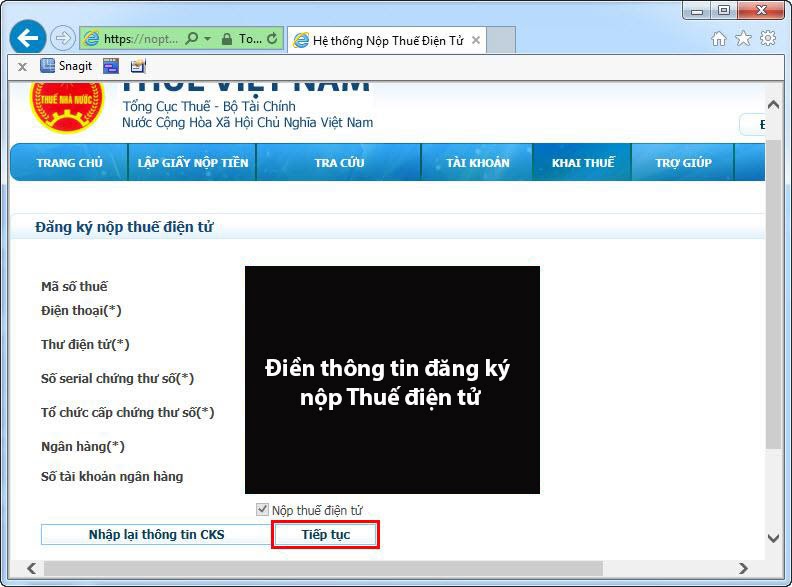Open Favorites star icon
This screenshot has width=792, height=587.
(743, 38)
